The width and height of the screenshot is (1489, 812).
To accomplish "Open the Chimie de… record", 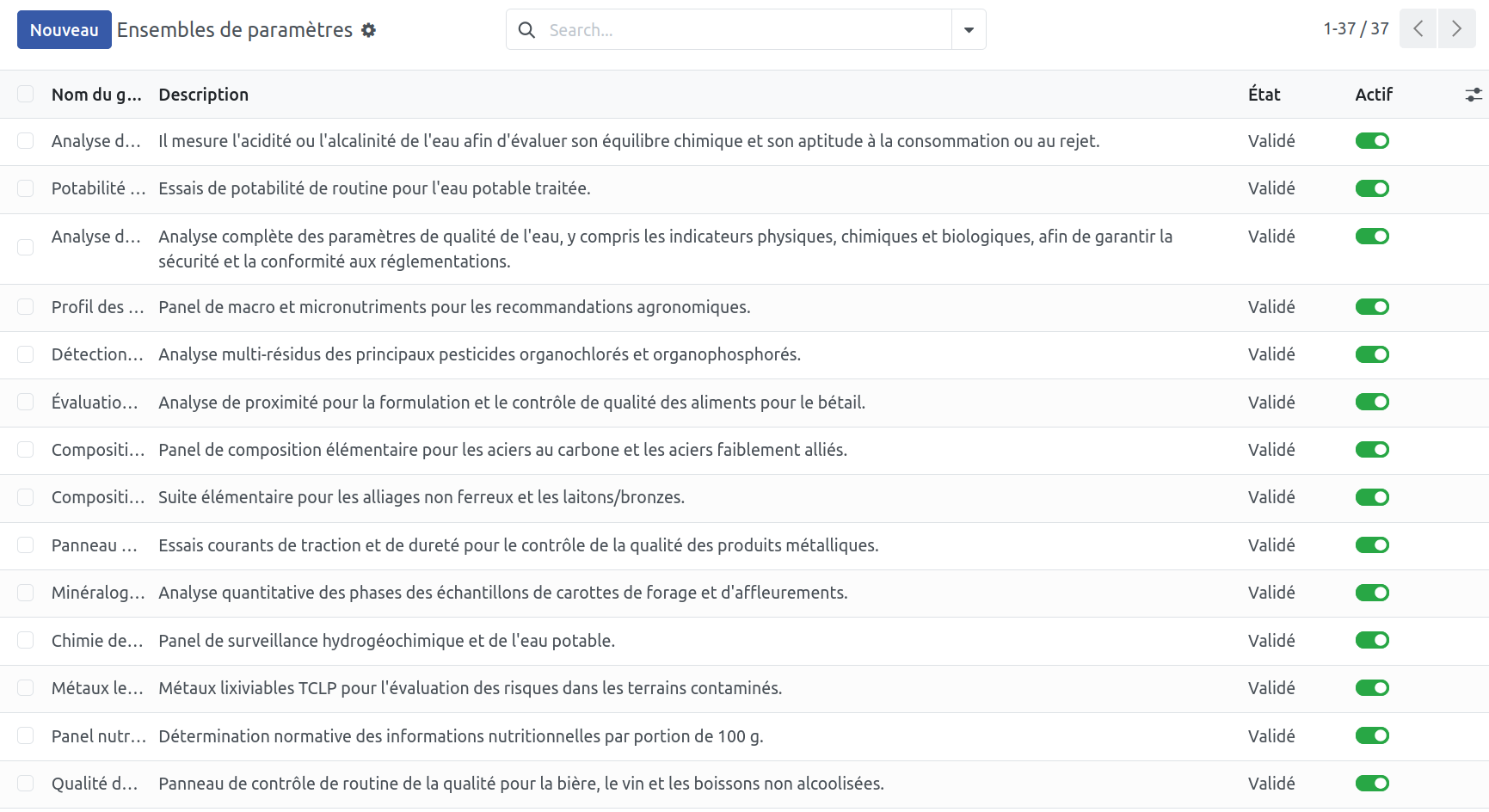I will 97,641.
